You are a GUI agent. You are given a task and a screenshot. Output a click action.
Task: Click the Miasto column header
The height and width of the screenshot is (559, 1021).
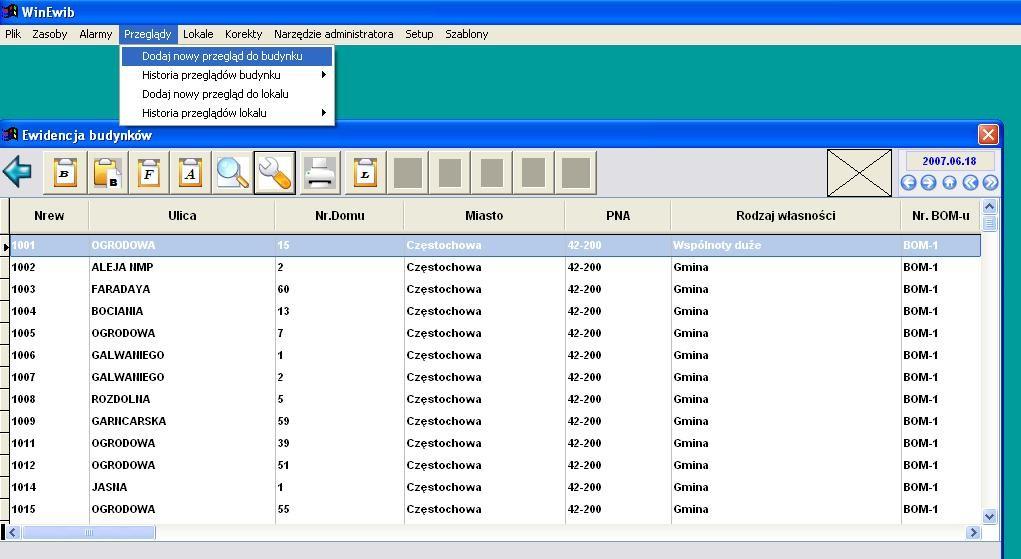coord(484,216)
